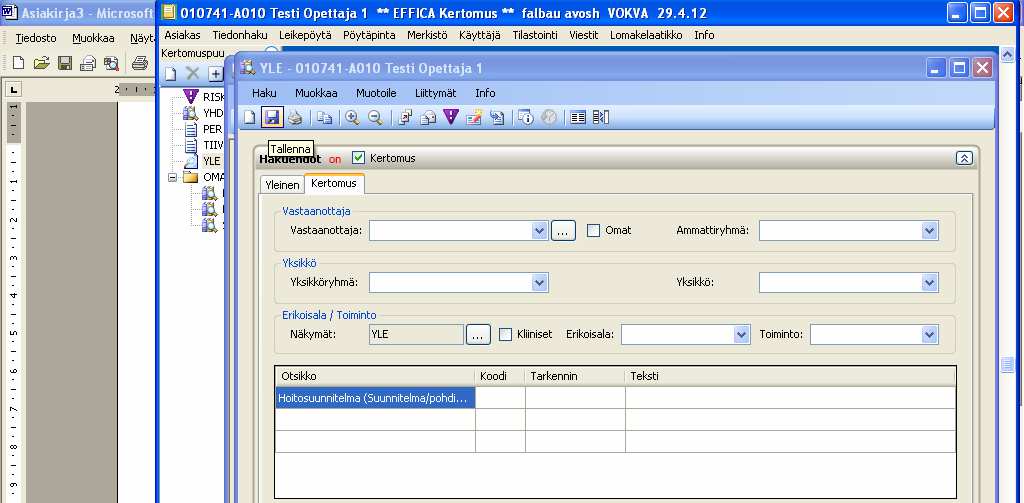1024x503 pixels.
Task: Open the Yksikköryhmä dropdown
Action: [x=539, y=282]
